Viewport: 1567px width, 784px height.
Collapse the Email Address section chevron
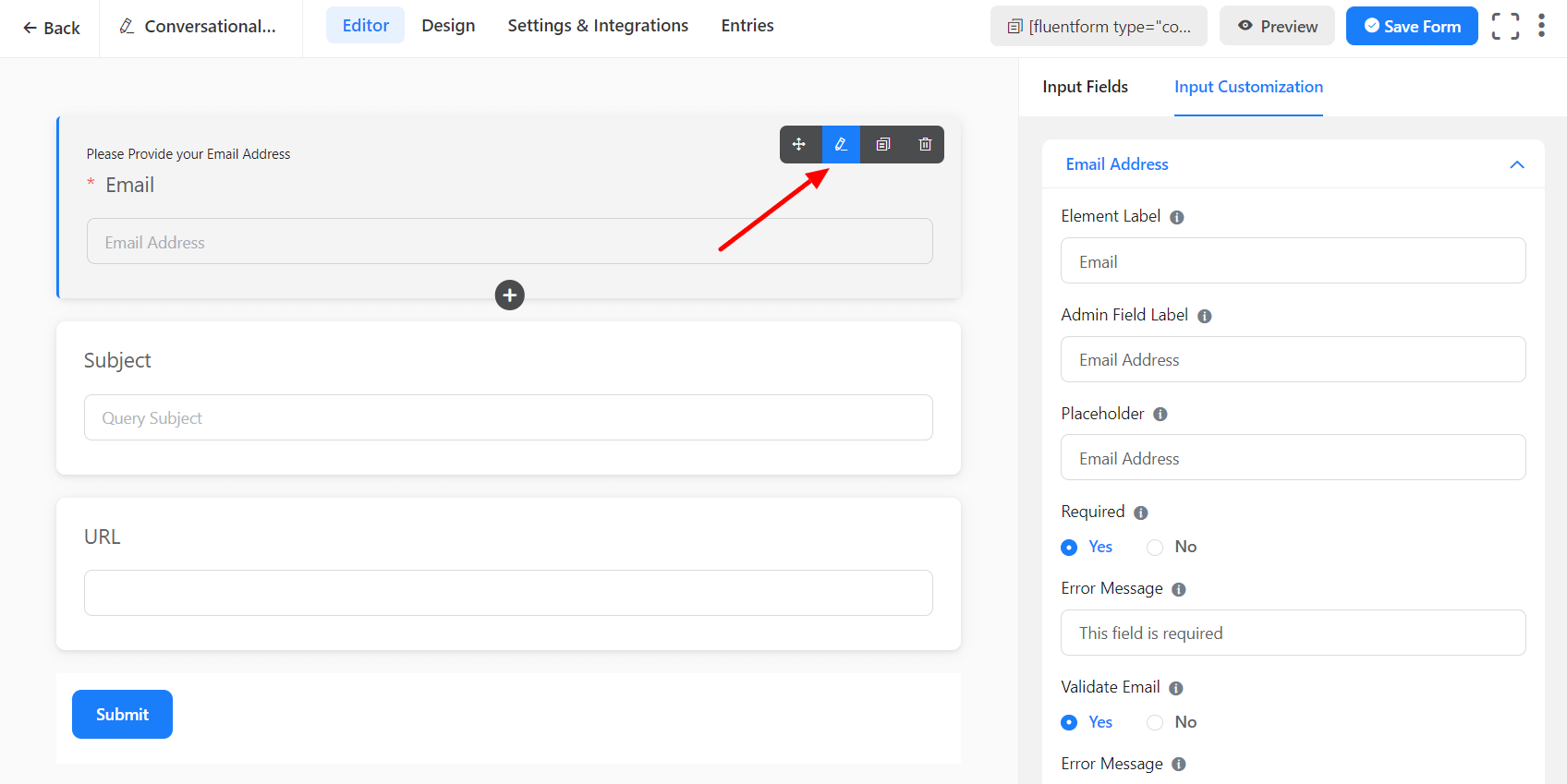tap(1516, 164)
